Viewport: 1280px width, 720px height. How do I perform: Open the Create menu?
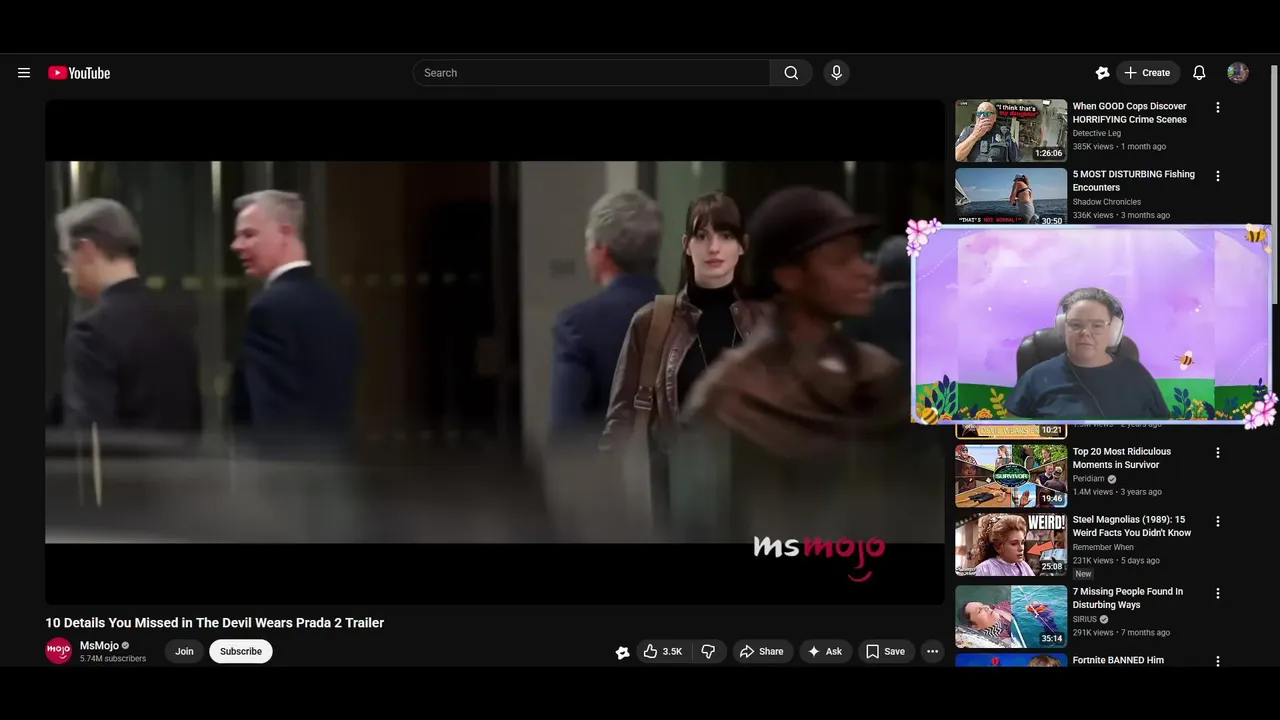1147,73
